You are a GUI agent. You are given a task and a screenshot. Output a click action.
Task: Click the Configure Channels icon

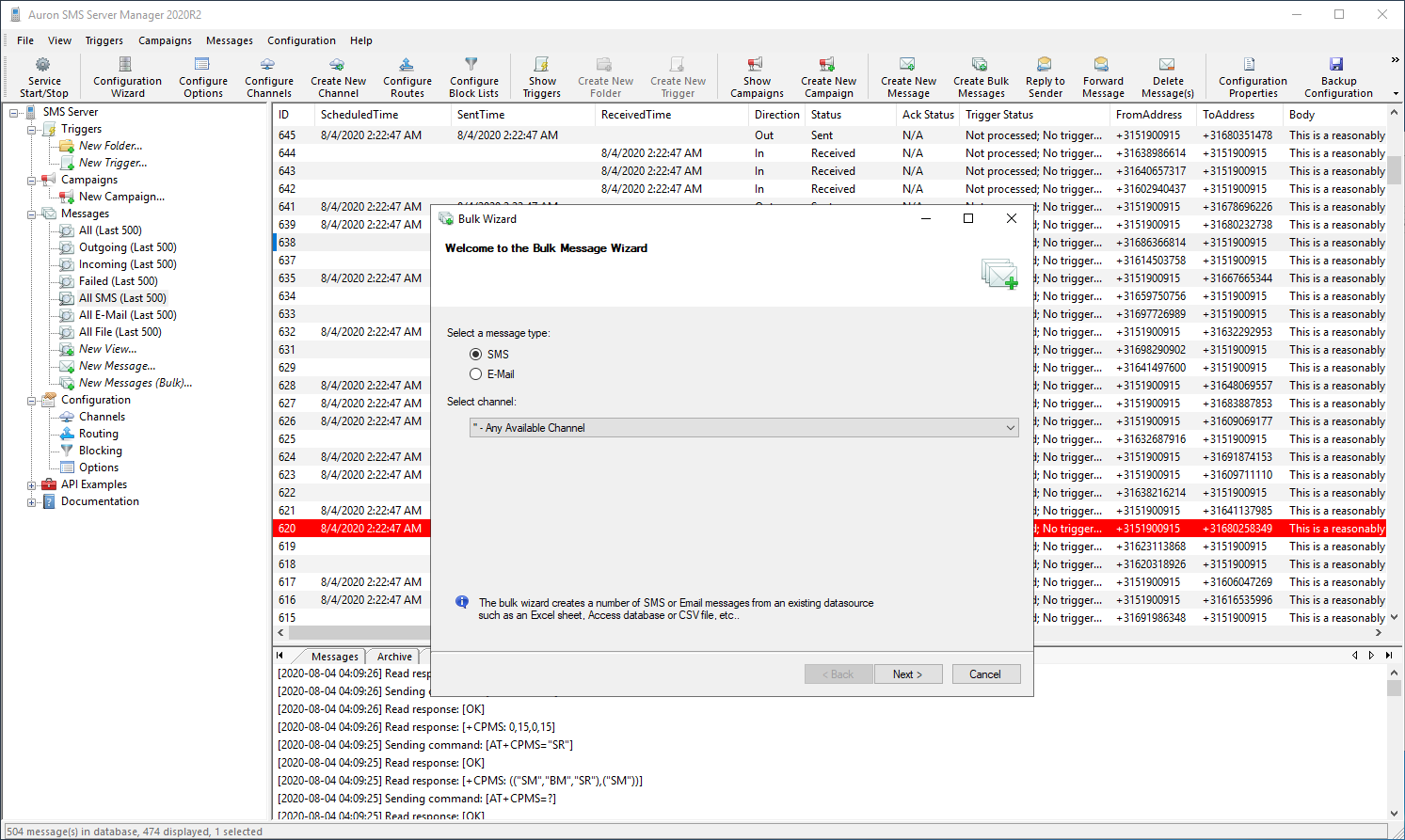[x=268, y=65]
